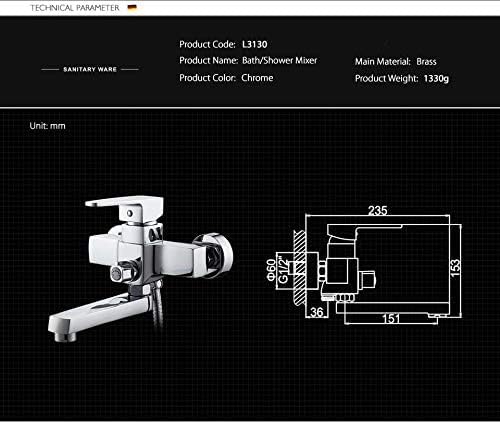Click the TECHNICAL PARAMETER heading
500x422 pixels.
pos(75,8)
